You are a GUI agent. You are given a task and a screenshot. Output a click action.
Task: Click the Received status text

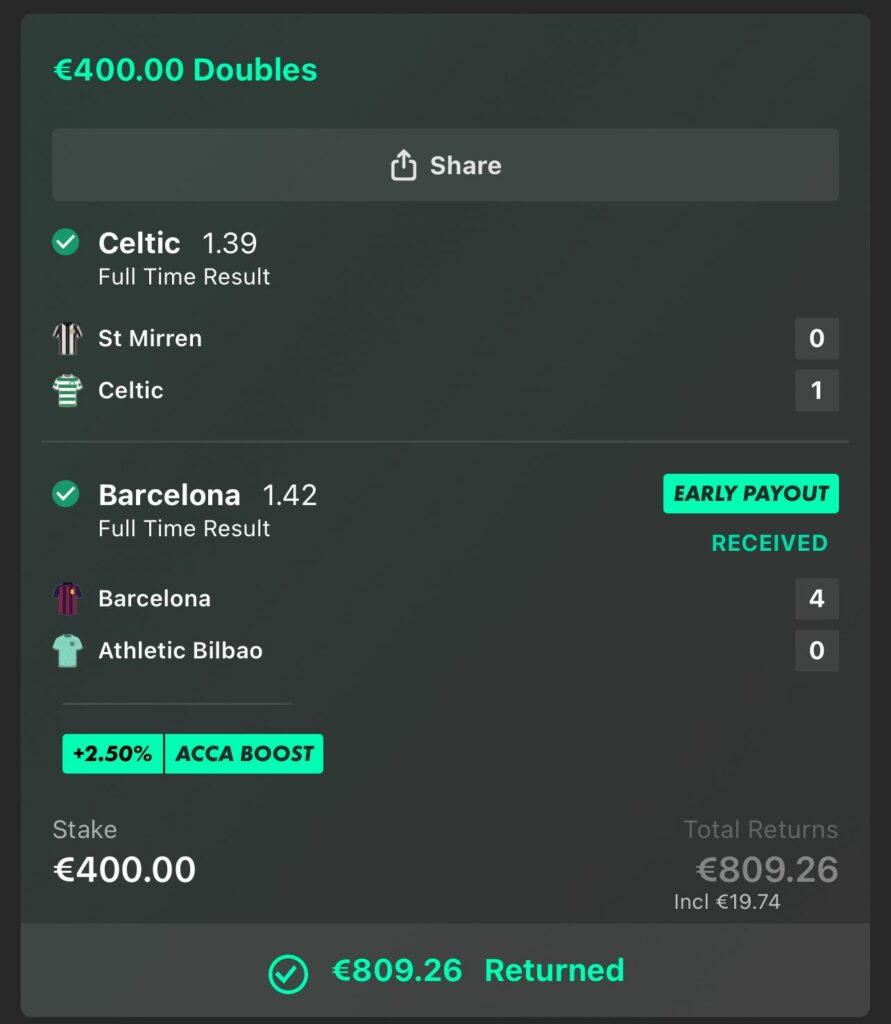click(x=769, y=544)
